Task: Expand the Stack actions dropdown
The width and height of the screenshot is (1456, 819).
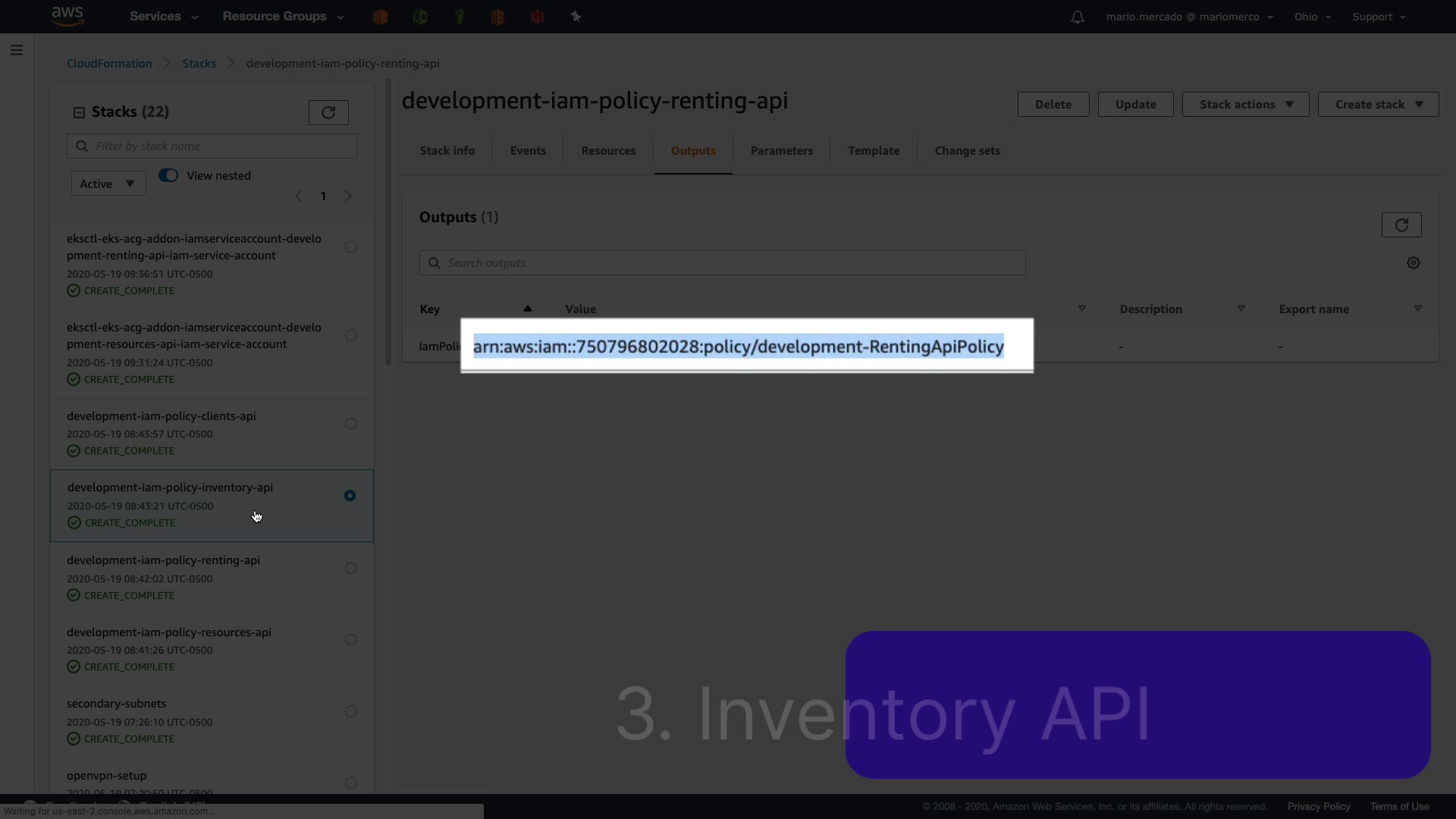Action: (x=1245, y=105)
